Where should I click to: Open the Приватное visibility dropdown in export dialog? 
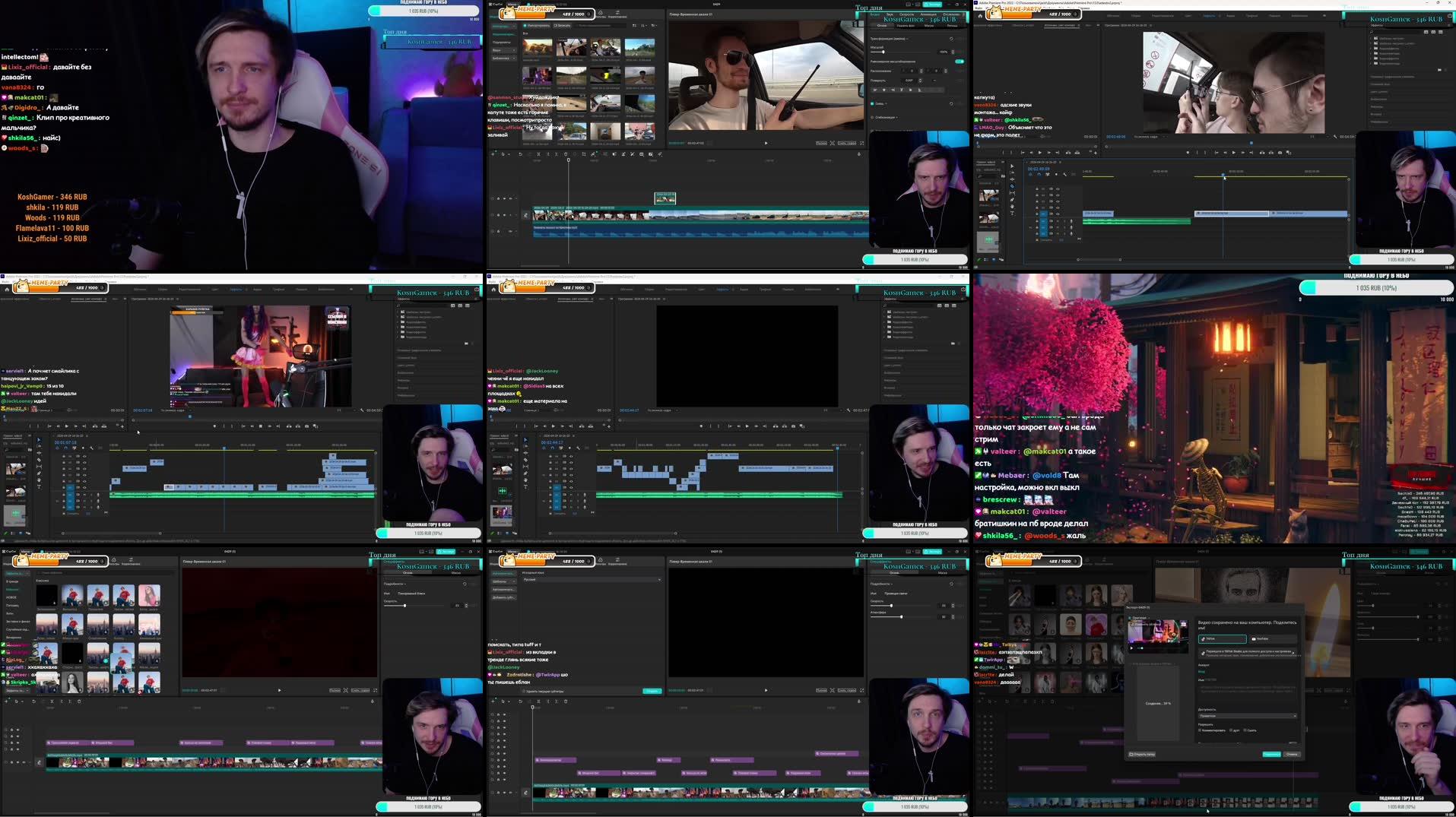click(1247, 716)
